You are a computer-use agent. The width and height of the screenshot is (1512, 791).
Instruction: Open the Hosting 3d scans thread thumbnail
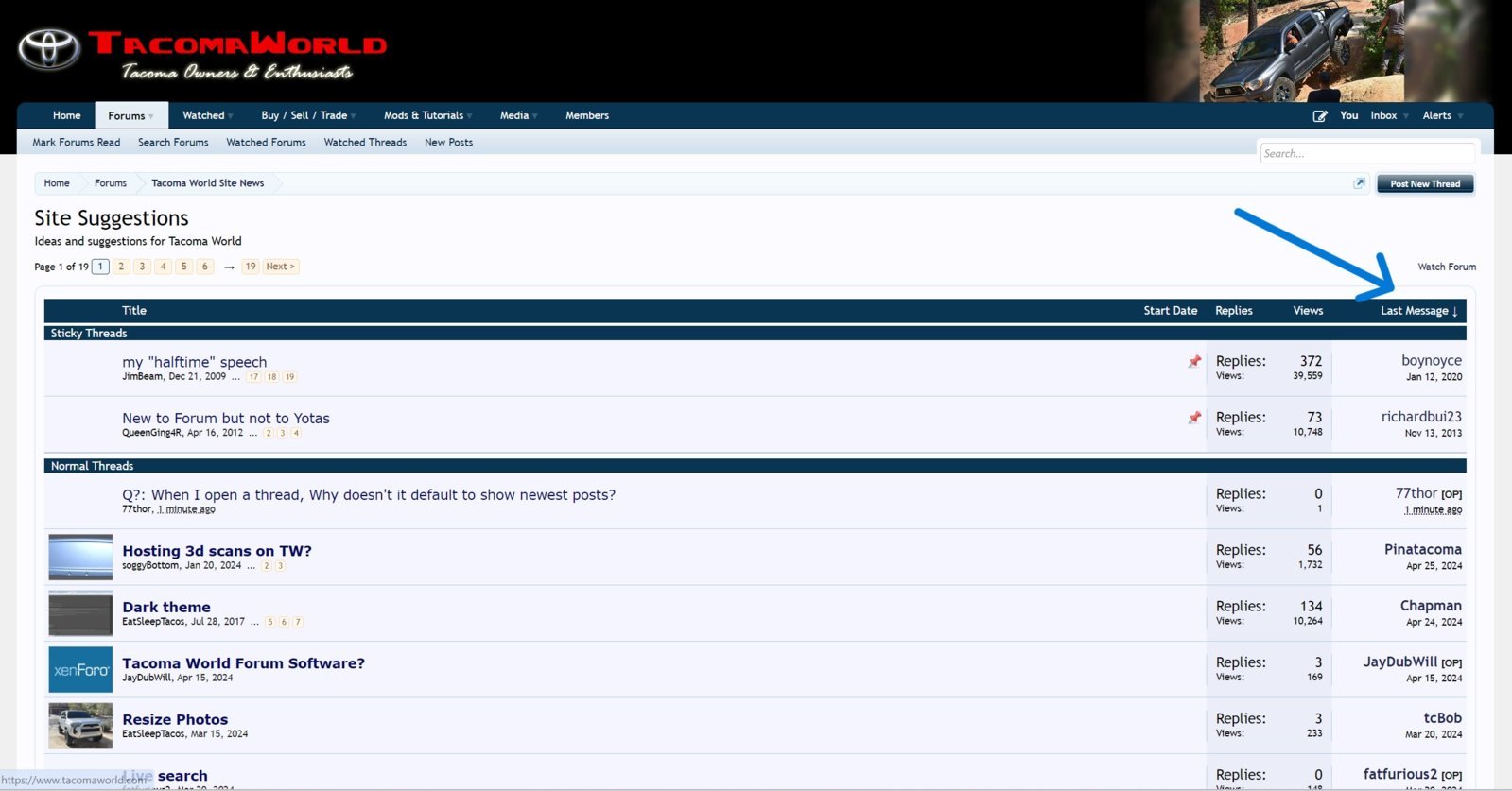pos(80,558)
